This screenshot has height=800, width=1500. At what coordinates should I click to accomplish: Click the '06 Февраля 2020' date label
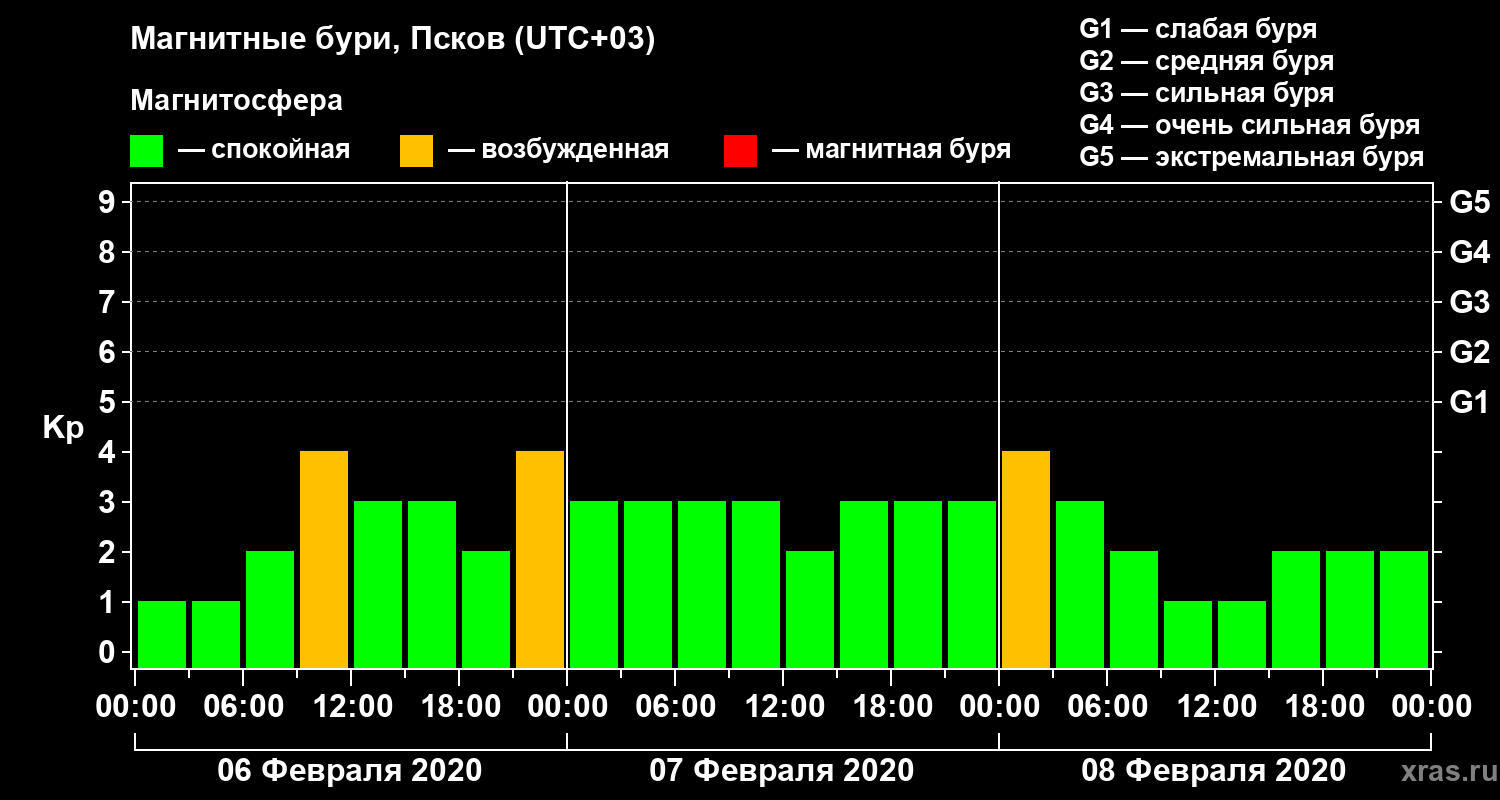350,770
